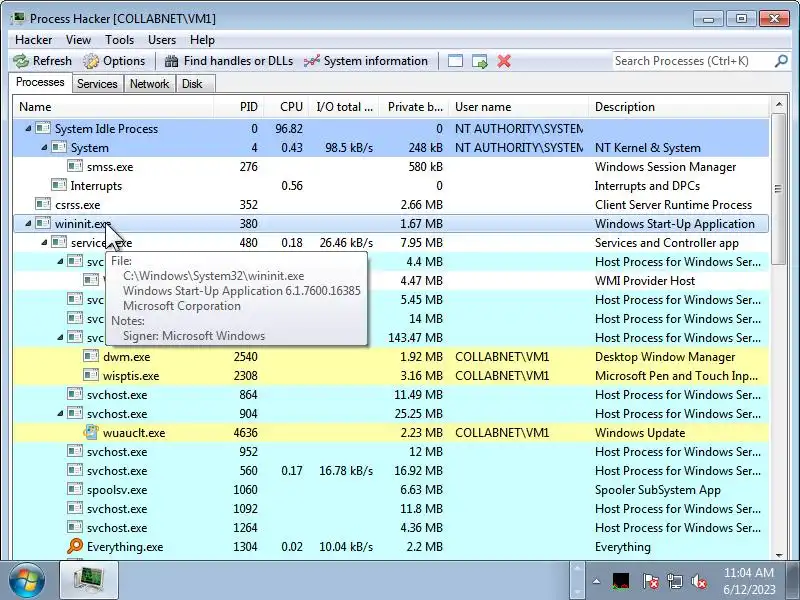The image size is (800, 600).
Task: Select the Everything.exe process row
Action: point(391,546)
